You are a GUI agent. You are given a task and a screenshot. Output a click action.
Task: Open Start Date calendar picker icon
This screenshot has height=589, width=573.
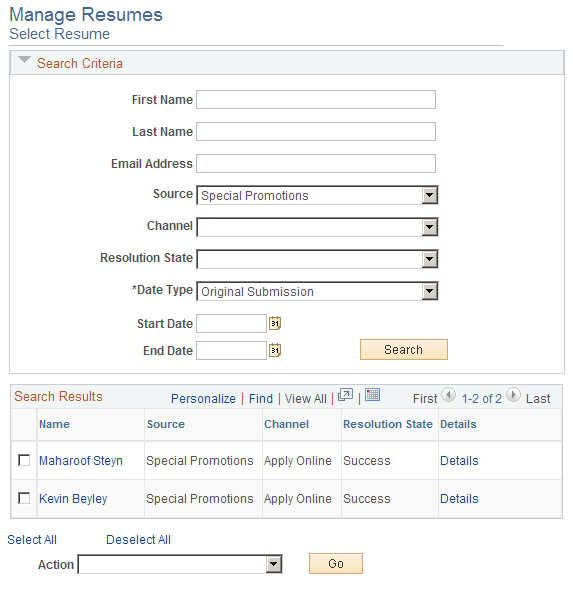pos(275,323)
